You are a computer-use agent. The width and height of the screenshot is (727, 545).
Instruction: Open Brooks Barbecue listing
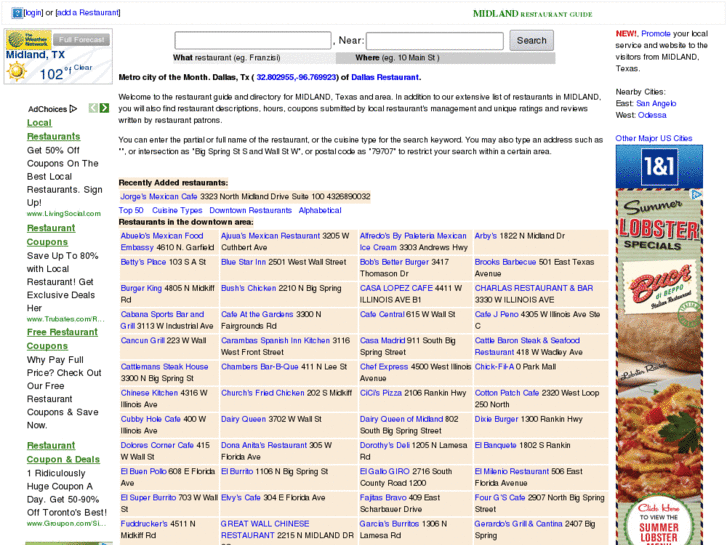505,262
